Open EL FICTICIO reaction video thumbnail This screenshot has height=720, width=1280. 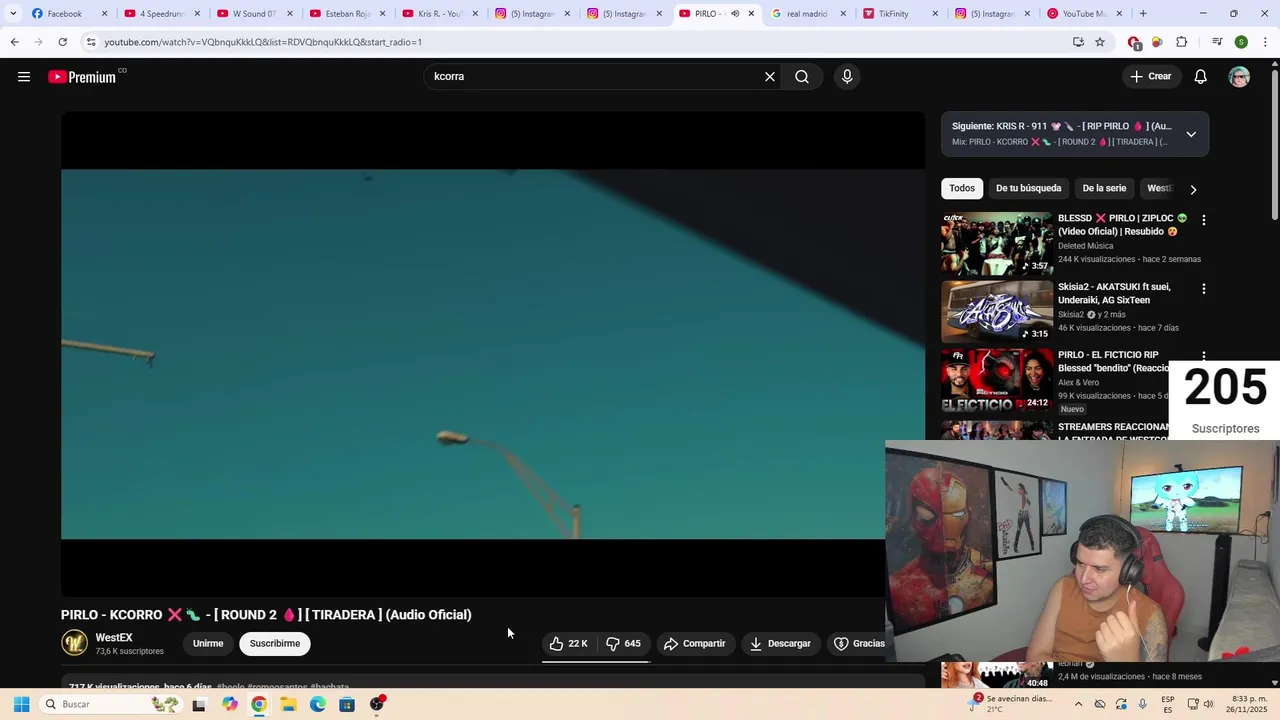(x=997, y=380)
